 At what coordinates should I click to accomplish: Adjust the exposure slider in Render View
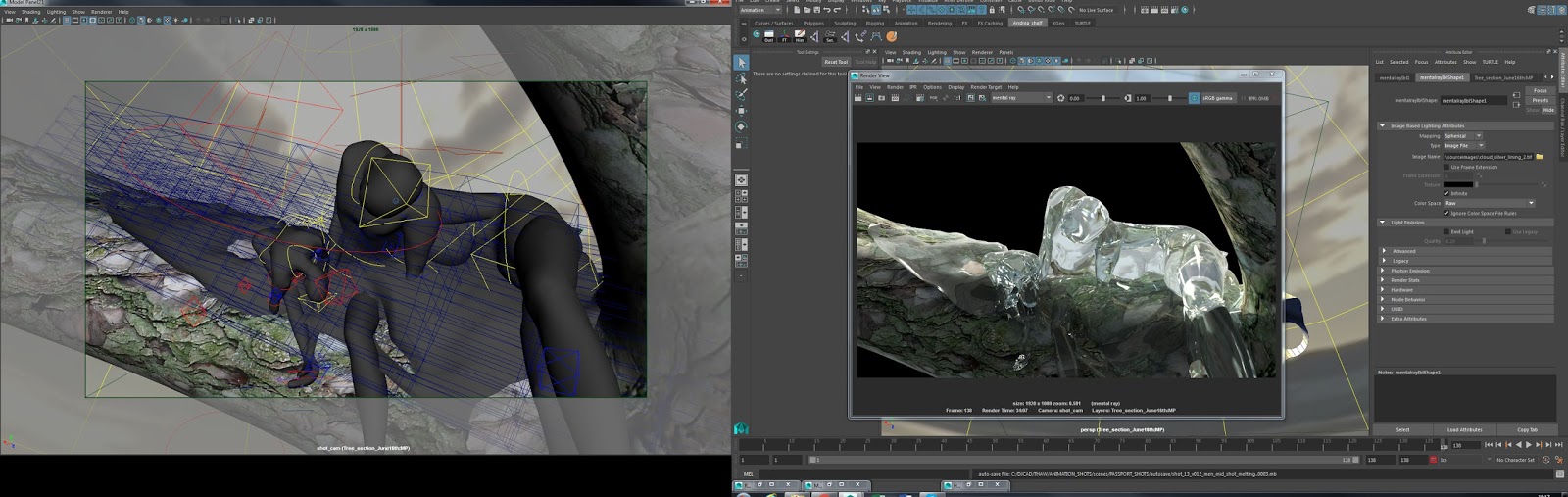click(1102, 98)
